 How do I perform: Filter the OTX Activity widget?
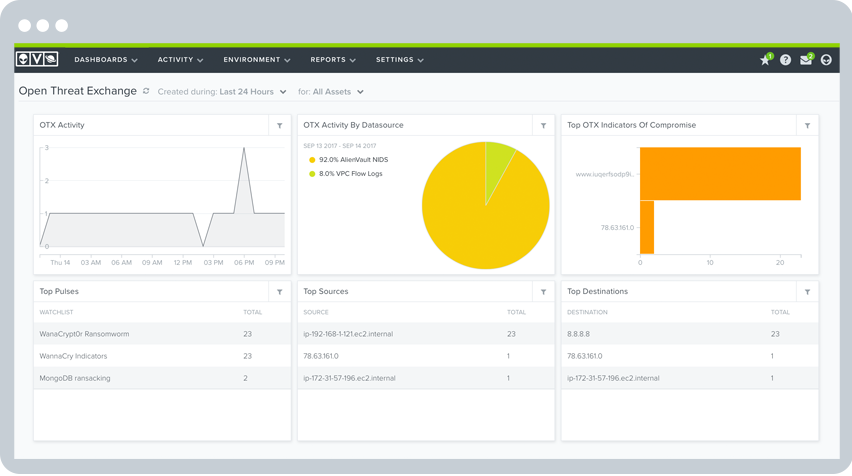pos(279,126)
